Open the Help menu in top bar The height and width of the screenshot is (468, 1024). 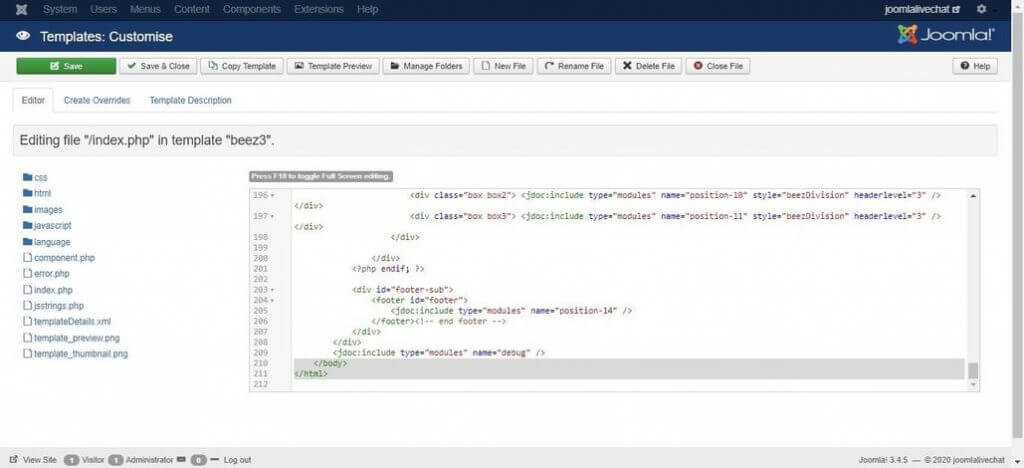(368, 9)
